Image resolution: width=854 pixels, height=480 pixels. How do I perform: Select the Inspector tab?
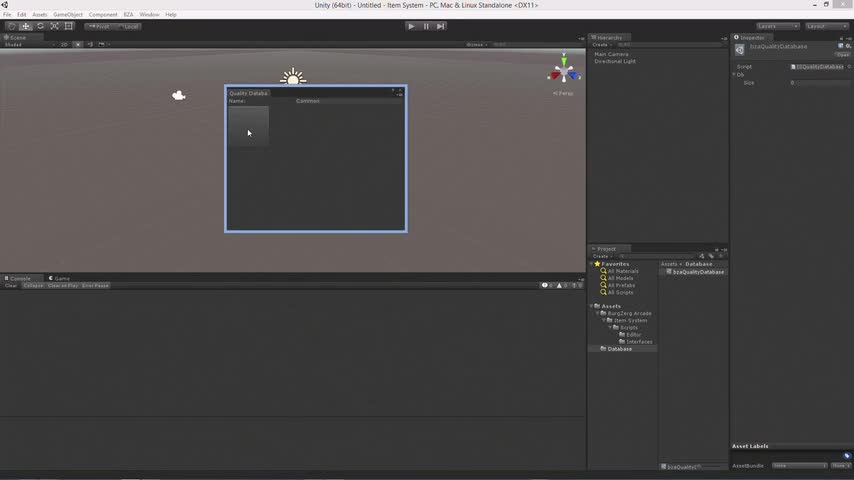point(750,38)
